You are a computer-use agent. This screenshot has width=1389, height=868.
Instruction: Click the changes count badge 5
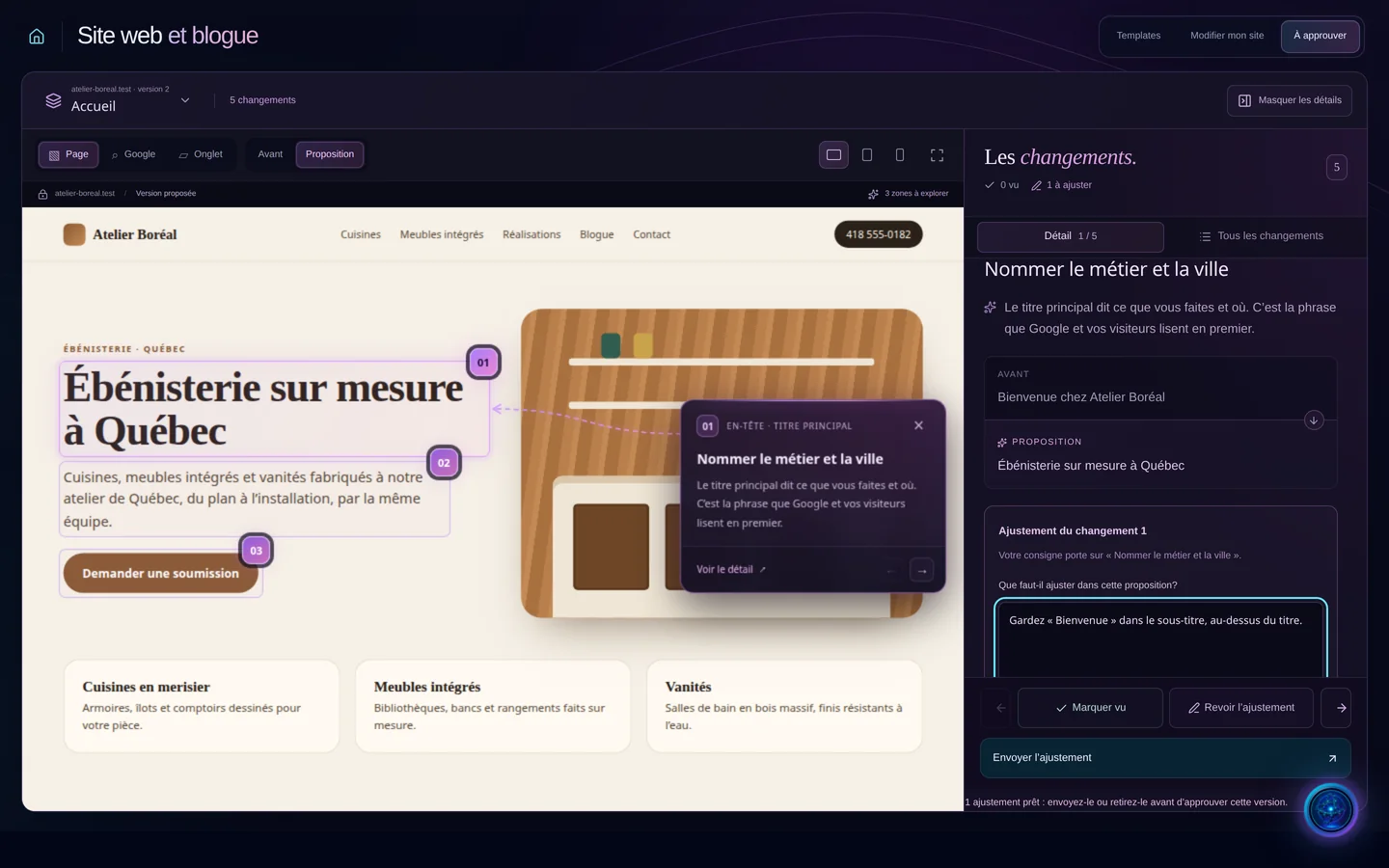click(1337, 168)
